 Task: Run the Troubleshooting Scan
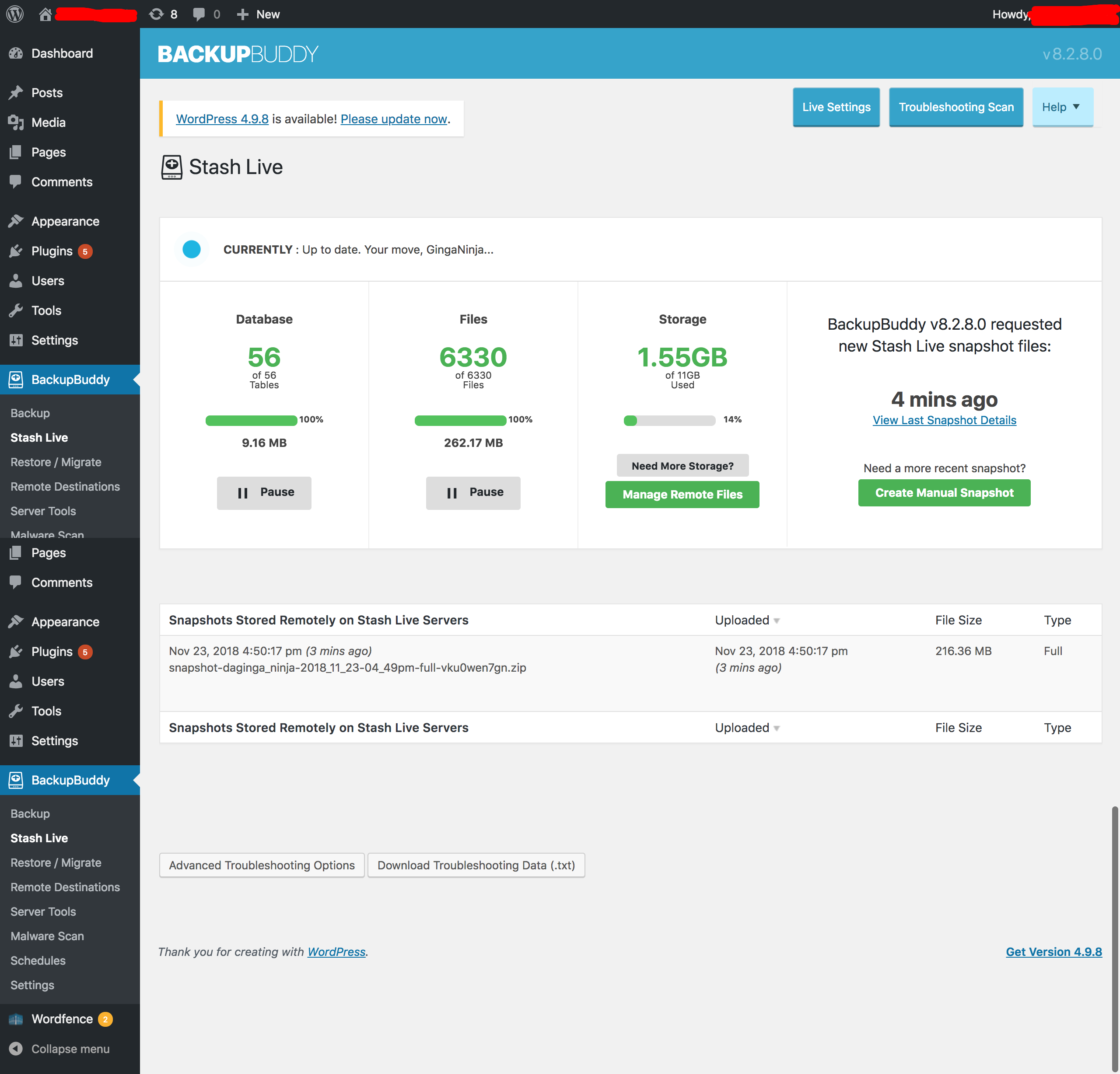click(956, 107)
